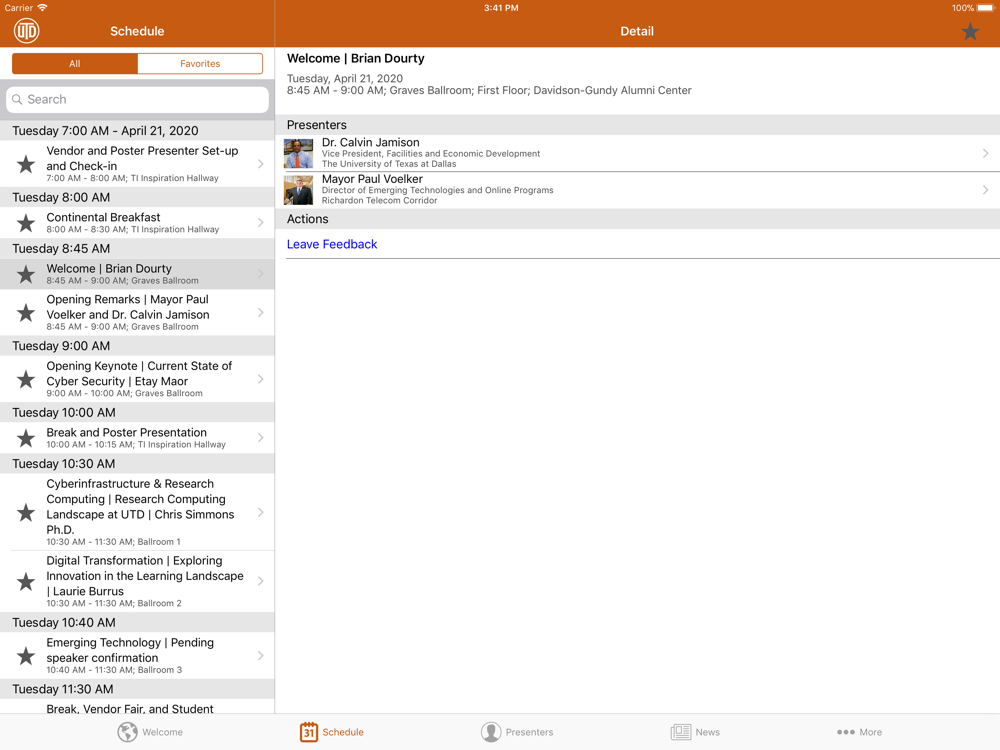Click the search magnifier icon

(x=17, y=99)
